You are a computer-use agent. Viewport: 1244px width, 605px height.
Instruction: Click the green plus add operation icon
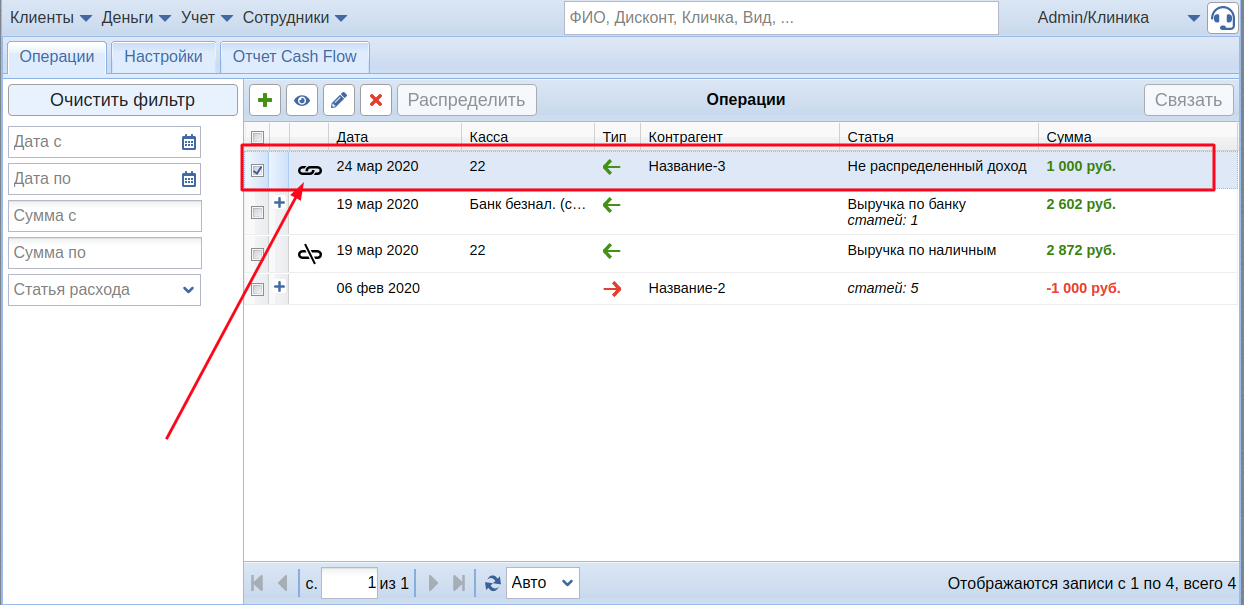265,100
